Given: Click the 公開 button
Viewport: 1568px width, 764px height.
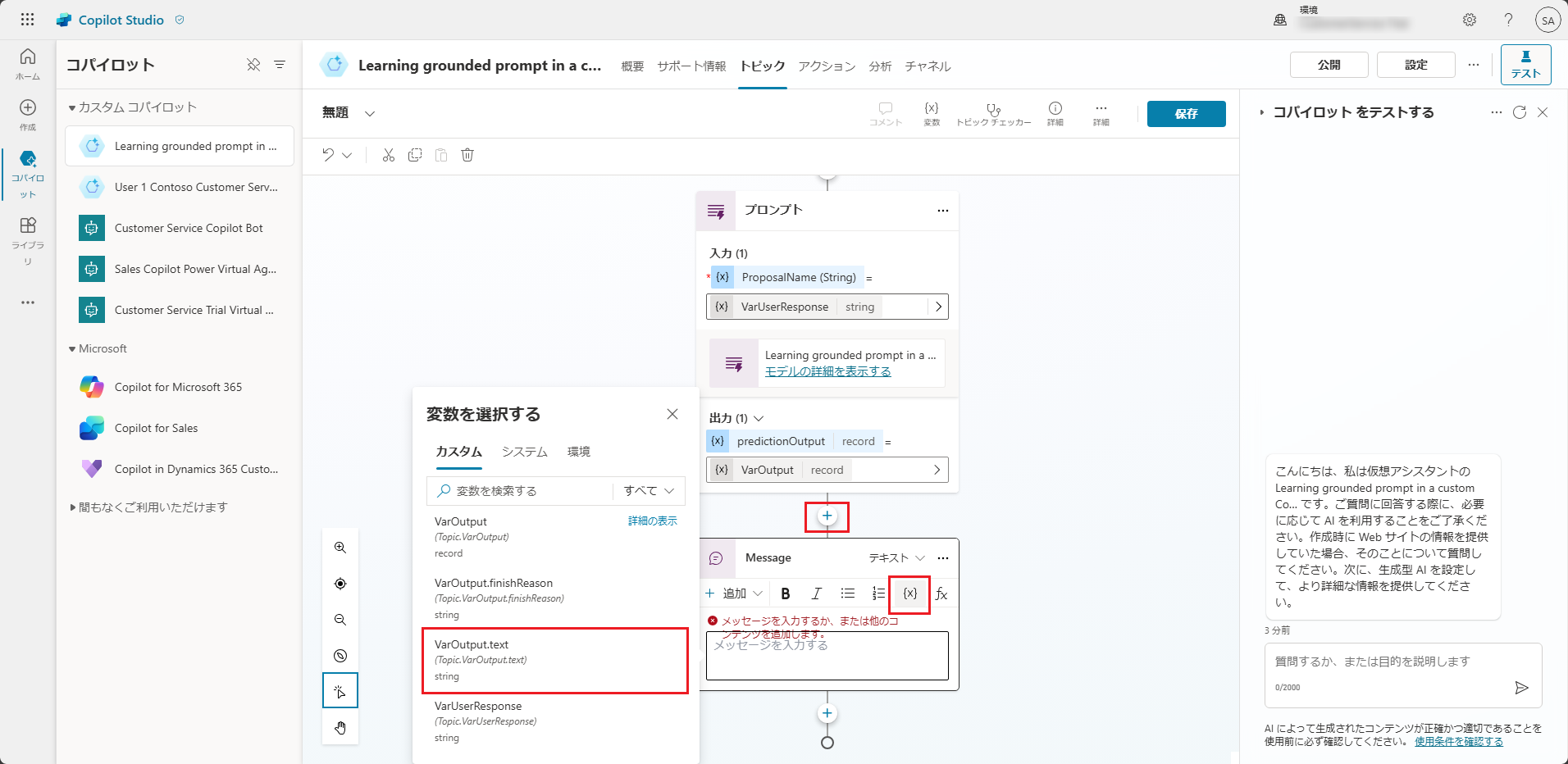Looking at the screenshot, I should pyautogui.click(x=1329, y=65).
